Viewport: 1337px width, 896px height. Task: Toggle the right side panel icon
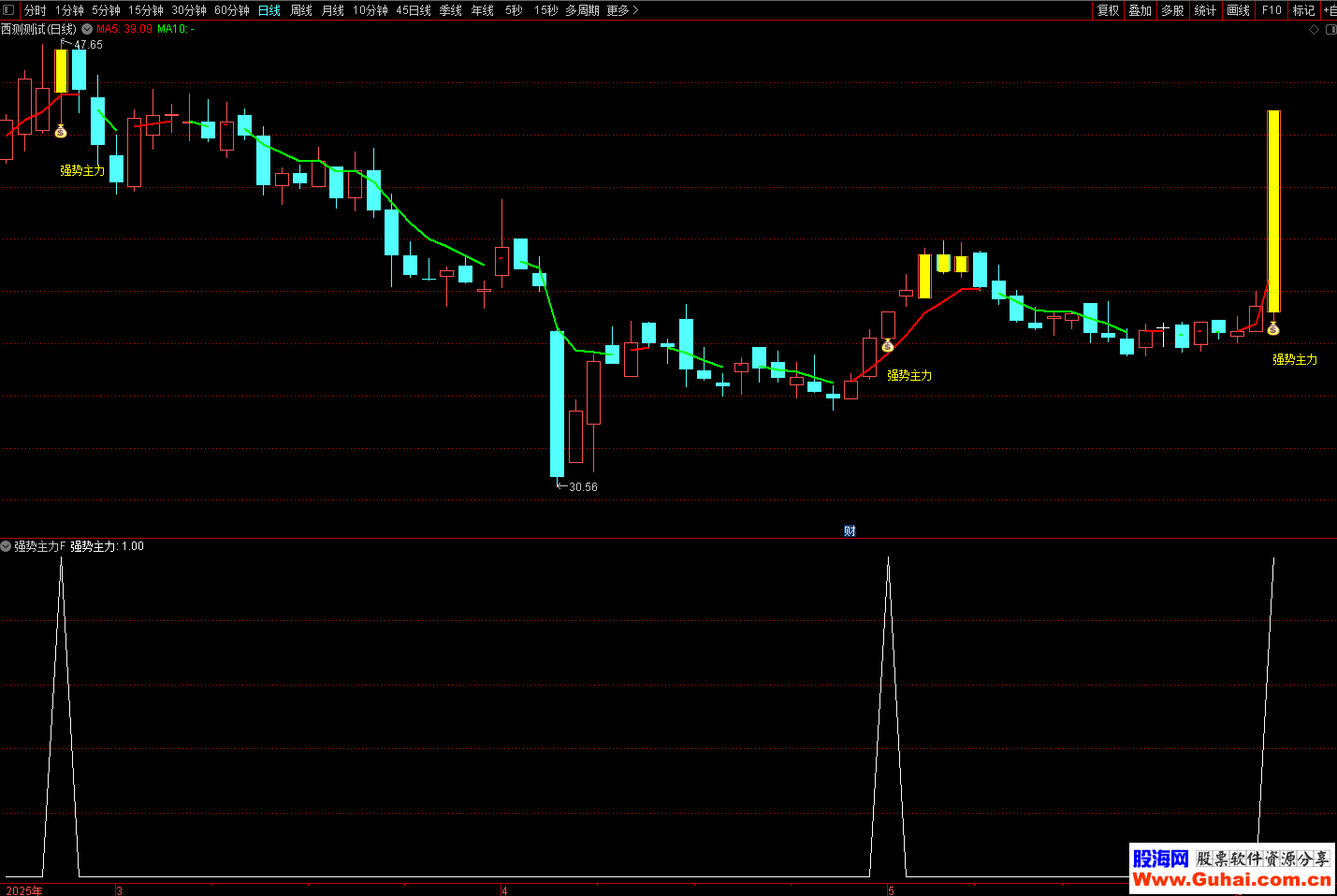pyautogui.click(x=1330, y=30)
